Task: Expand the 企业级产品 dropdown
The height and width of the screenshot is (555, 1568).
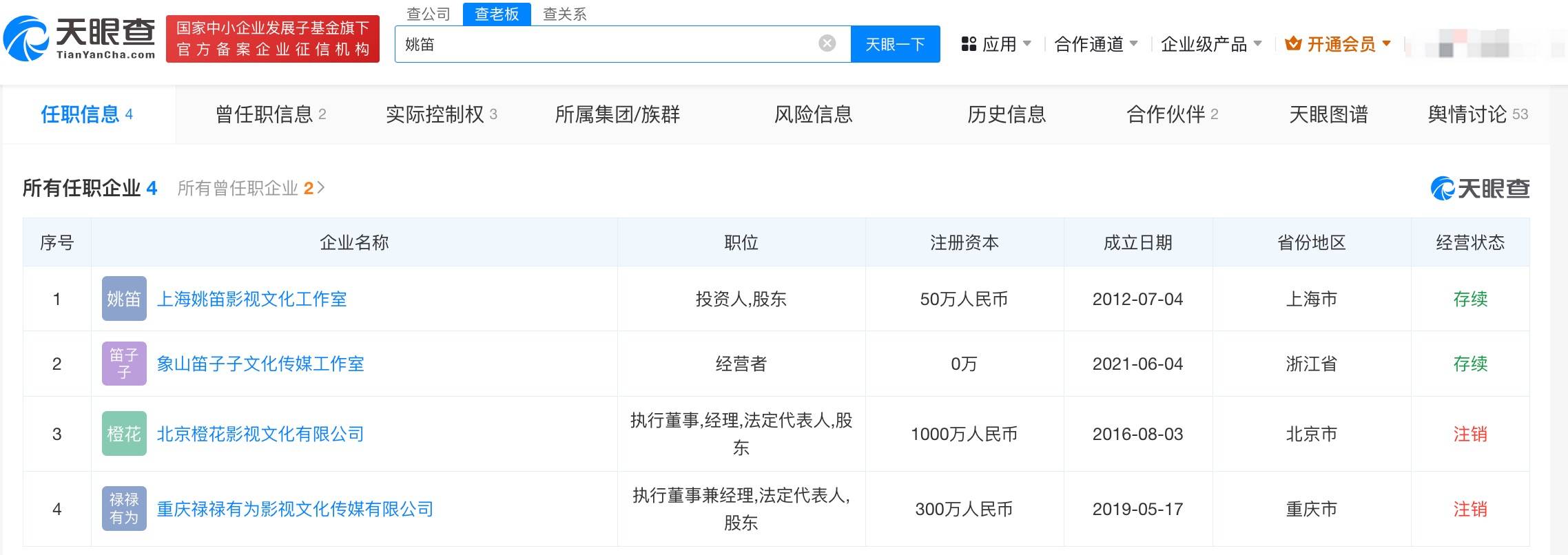Action: pyautogui.click(x=1210, y=44)
